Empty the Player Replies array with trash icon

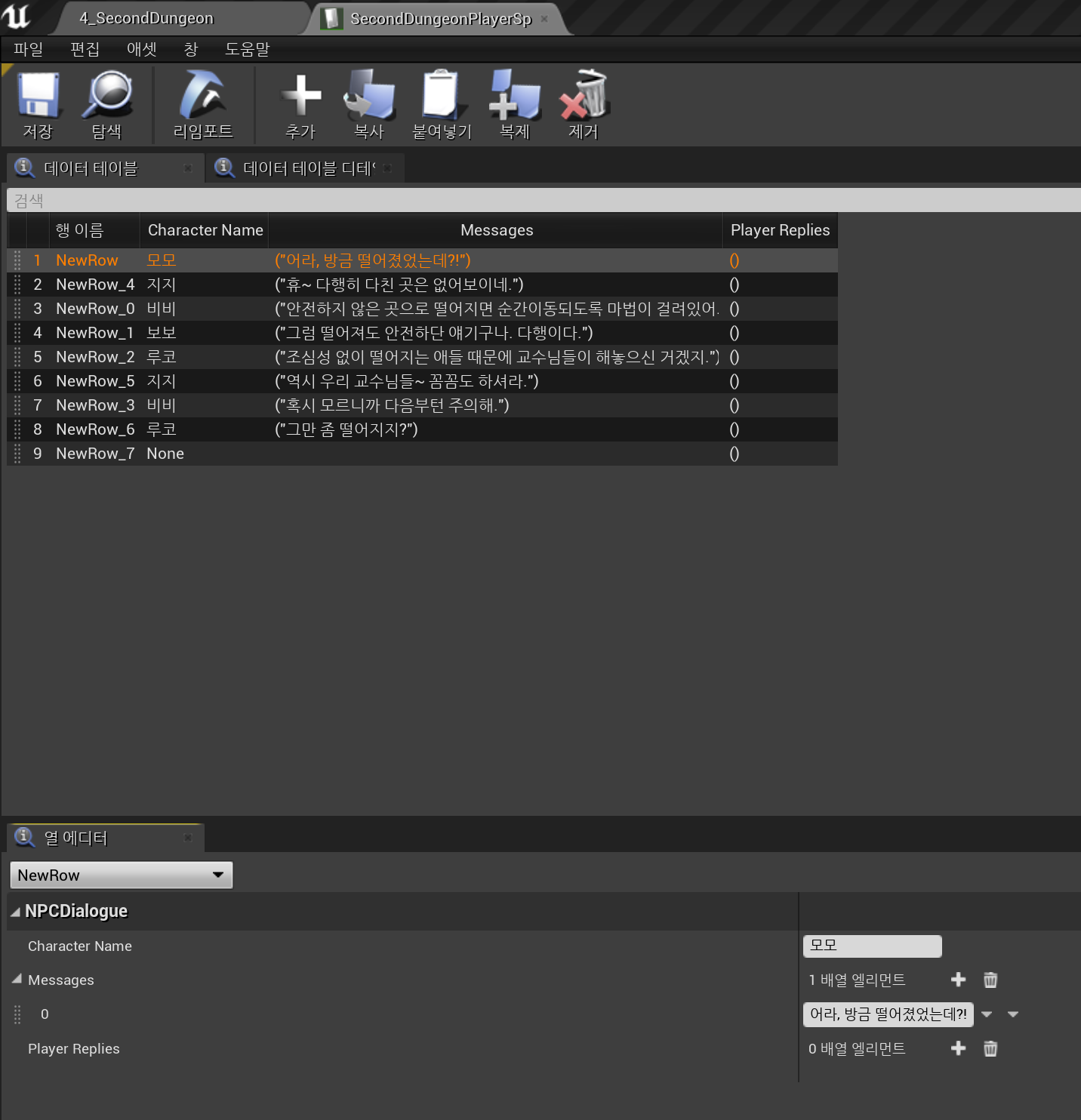point(990,1048)
